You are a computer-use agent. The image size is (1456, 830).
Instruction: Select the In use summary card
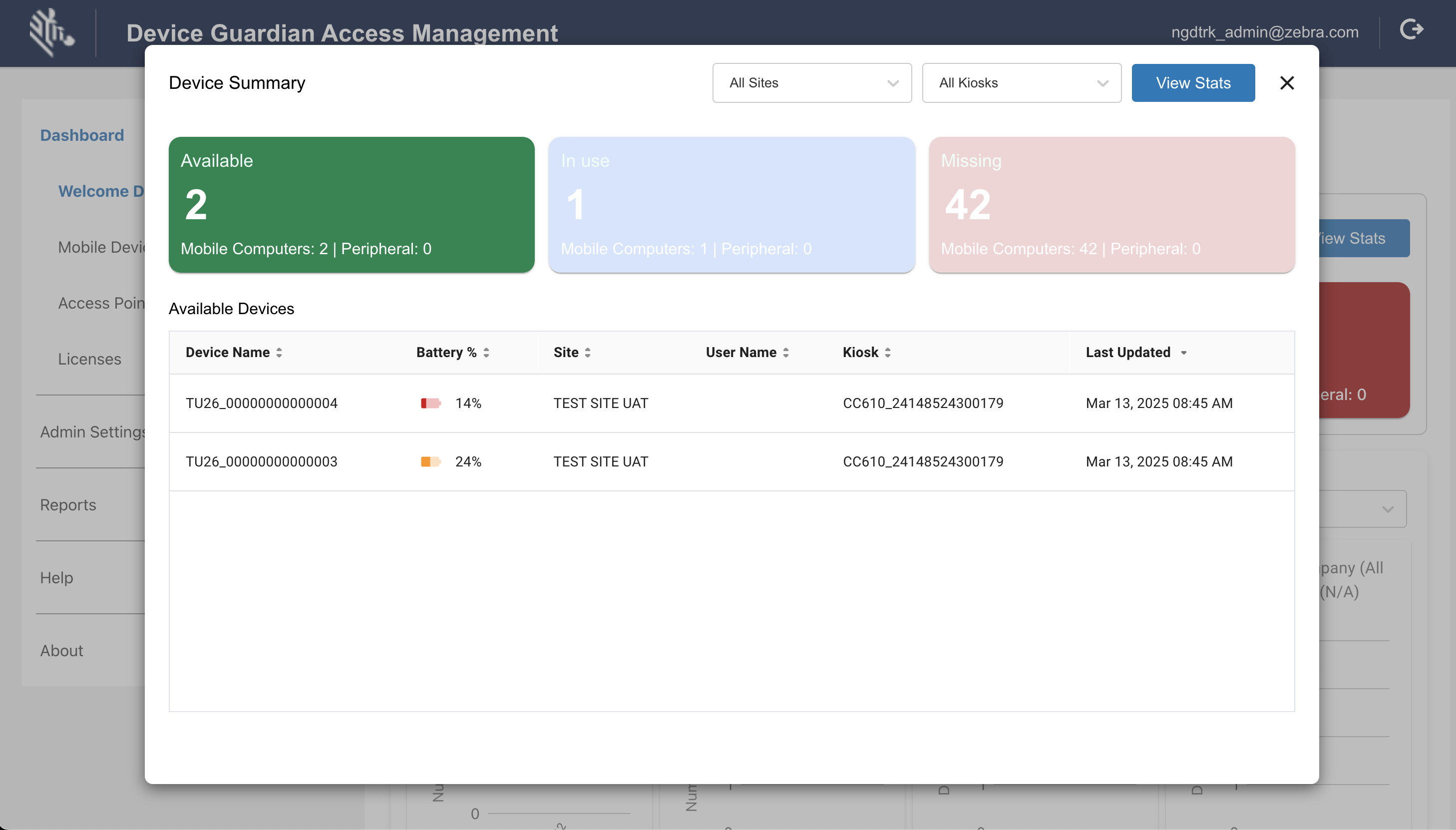point(731,204)
